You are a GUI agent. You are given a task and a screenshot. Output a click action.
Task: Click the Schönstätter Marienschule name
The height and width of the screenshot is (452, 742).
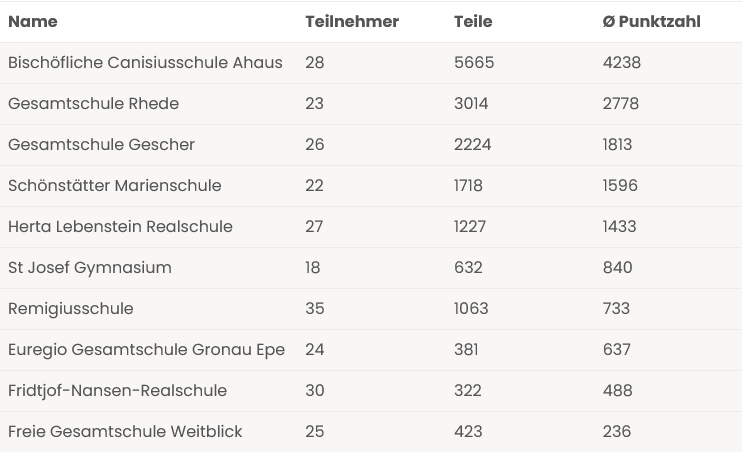tap(115, 186)
